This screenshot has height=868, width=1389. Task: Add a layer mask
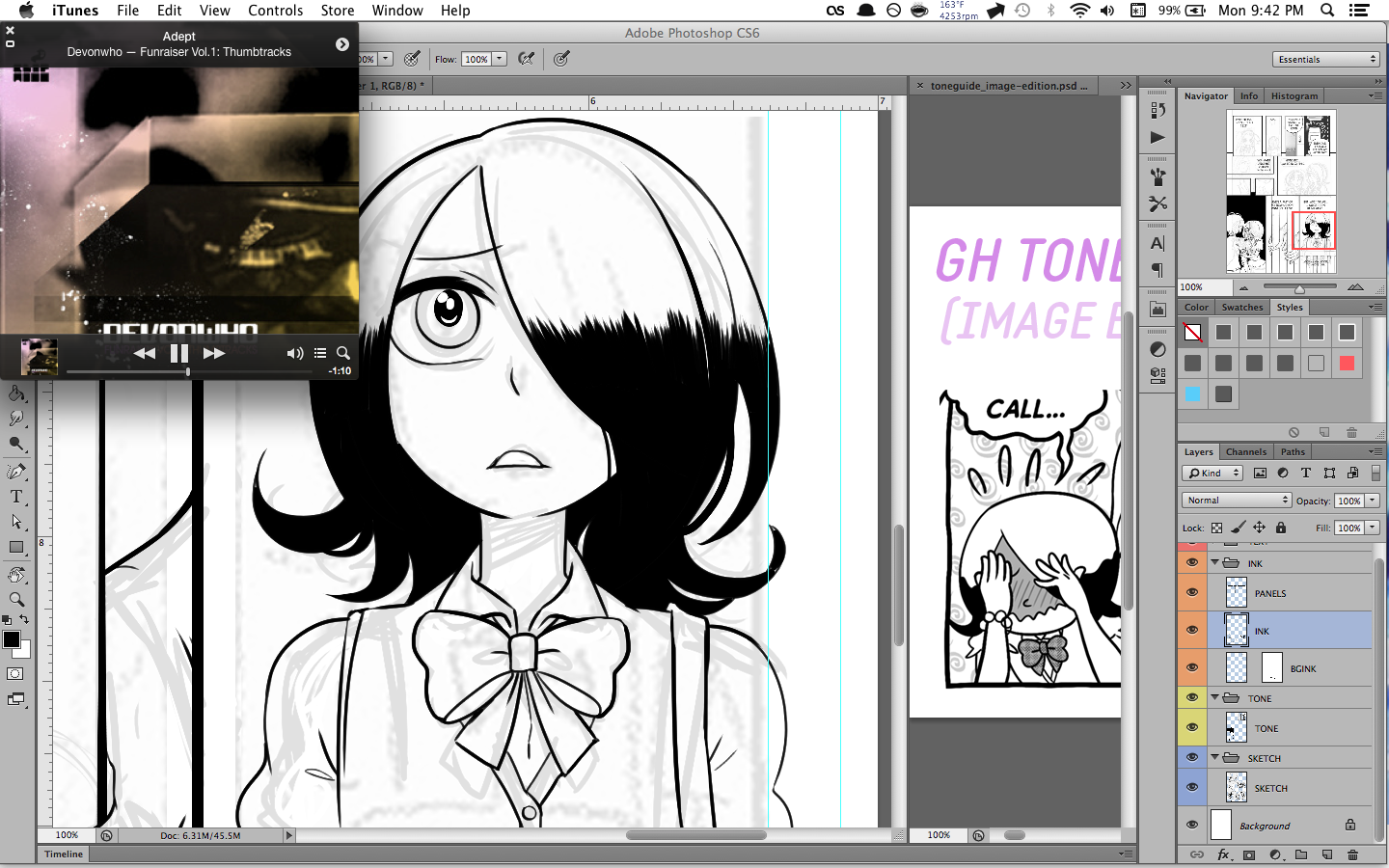(x=1249, y=854)
